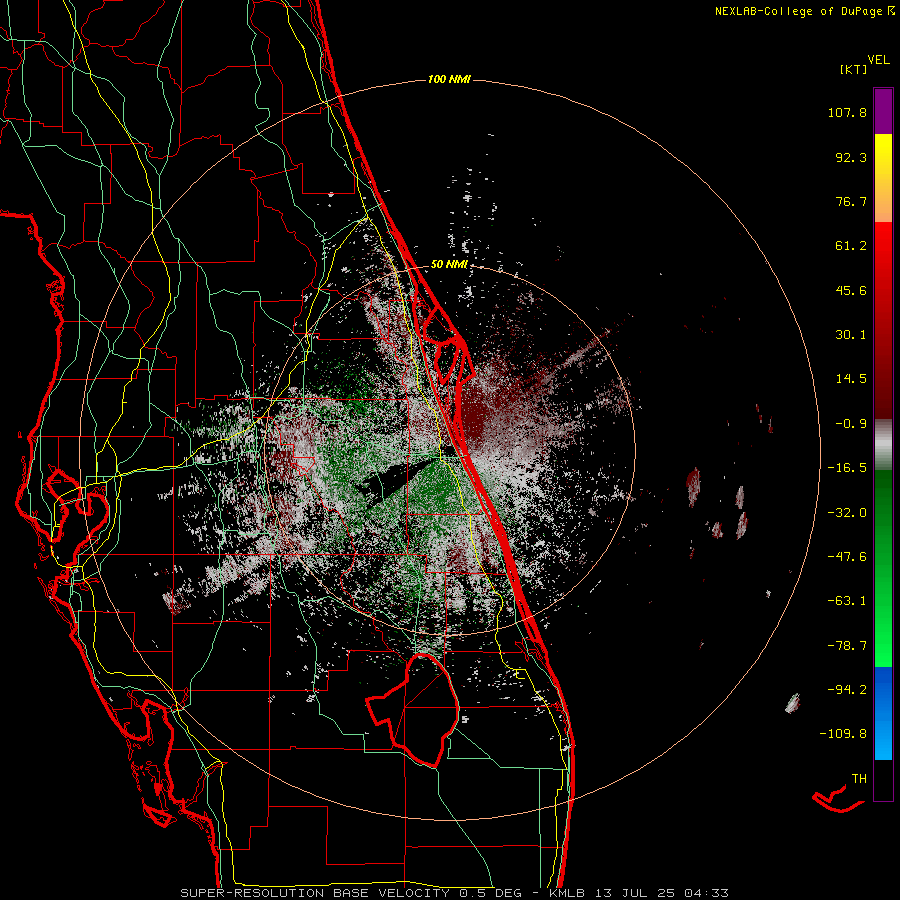Select the 76.7 value on velocity scale
Screen dimensions: 900x900
pyautogui.click(x=851, y=201)
